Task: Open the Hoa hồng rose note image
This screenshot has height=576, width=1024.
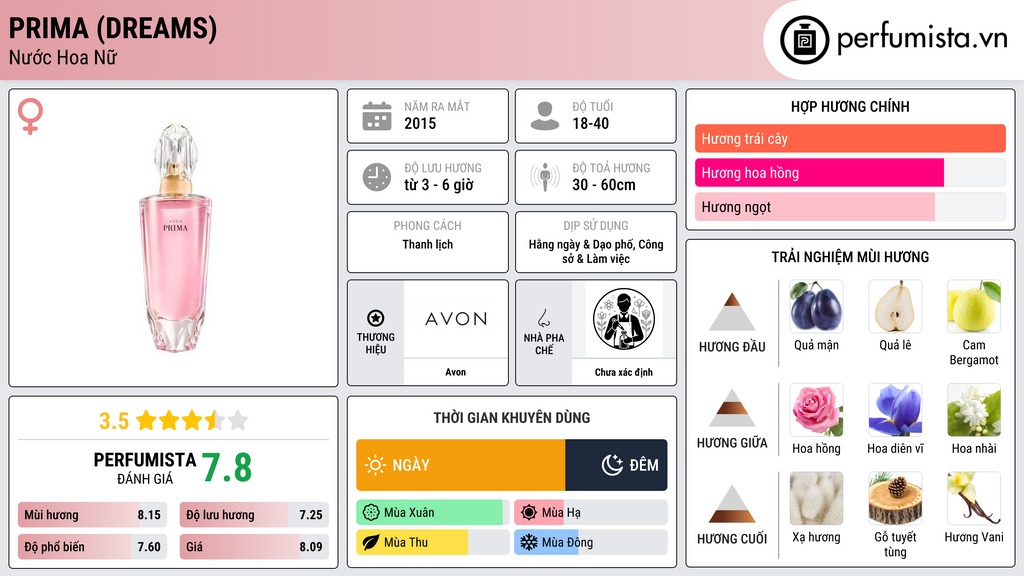Action: [816, 410]
